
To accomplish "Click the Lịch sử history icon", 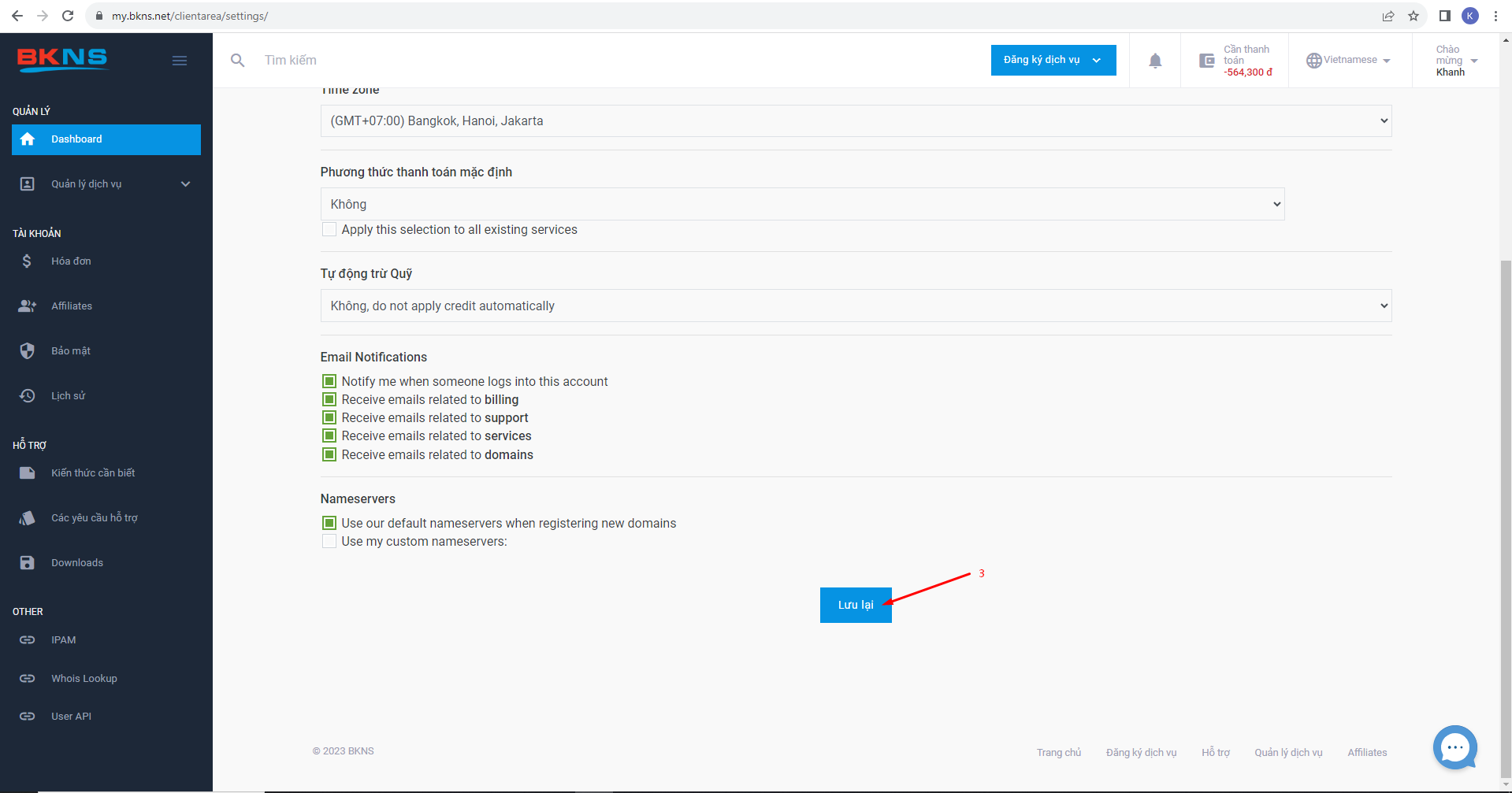I will (x=28, y=396).
